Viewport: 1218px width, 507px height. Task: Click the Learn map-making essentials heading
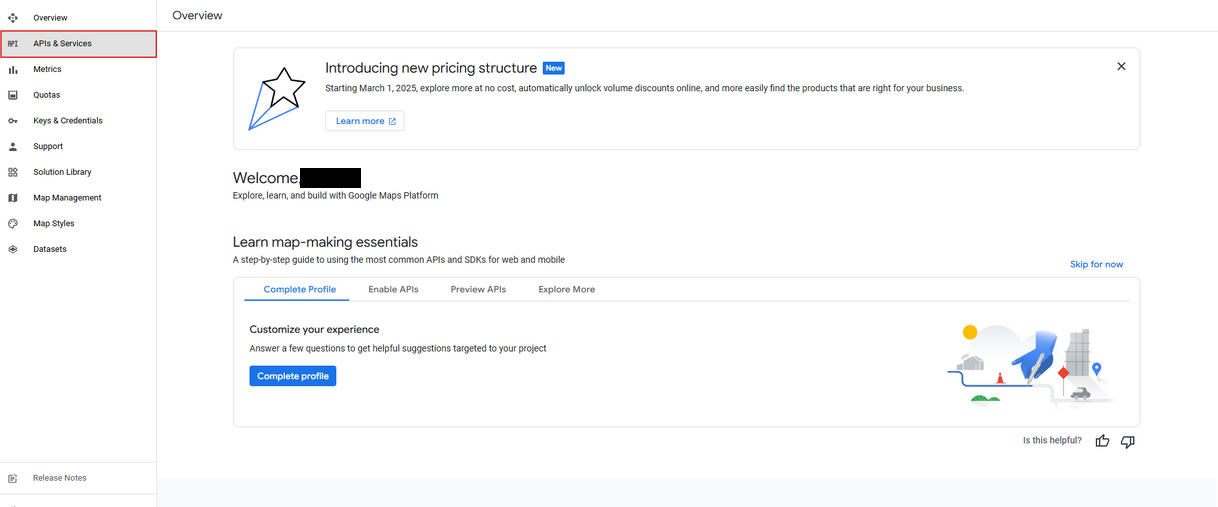pos(325,242)
